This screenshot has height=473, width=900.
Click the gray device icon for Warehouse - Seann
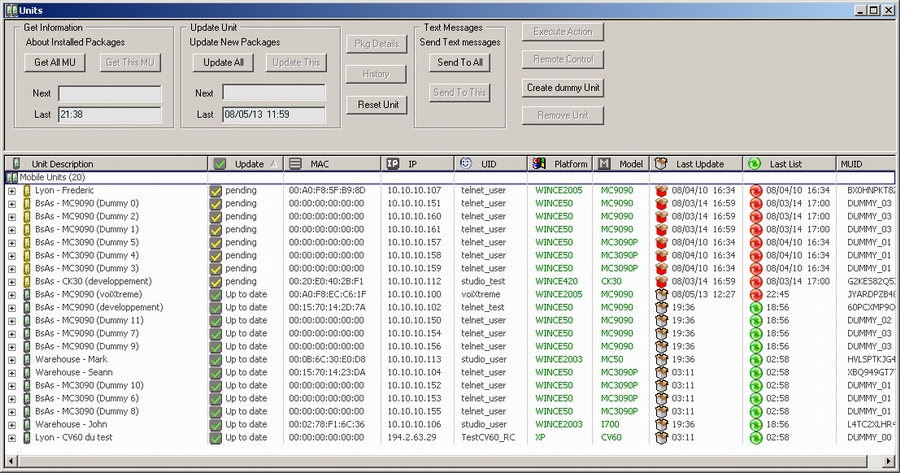[x=27, y=372]
